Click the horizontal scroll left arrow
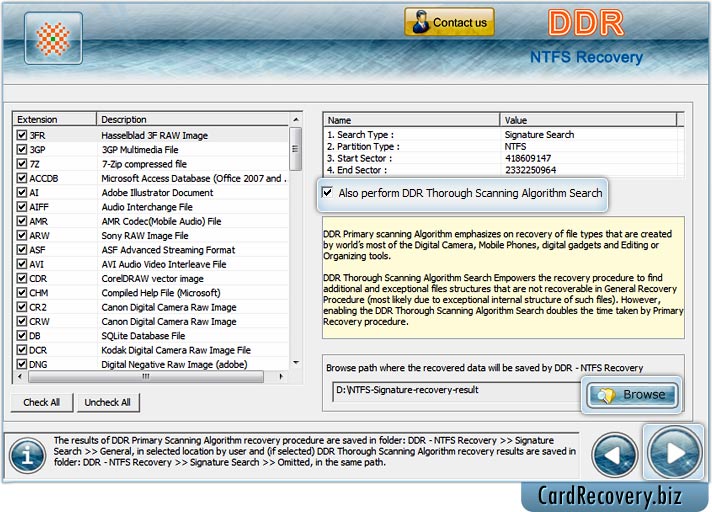This screenshot has height=512, width=712. click(x=20, y=376)
